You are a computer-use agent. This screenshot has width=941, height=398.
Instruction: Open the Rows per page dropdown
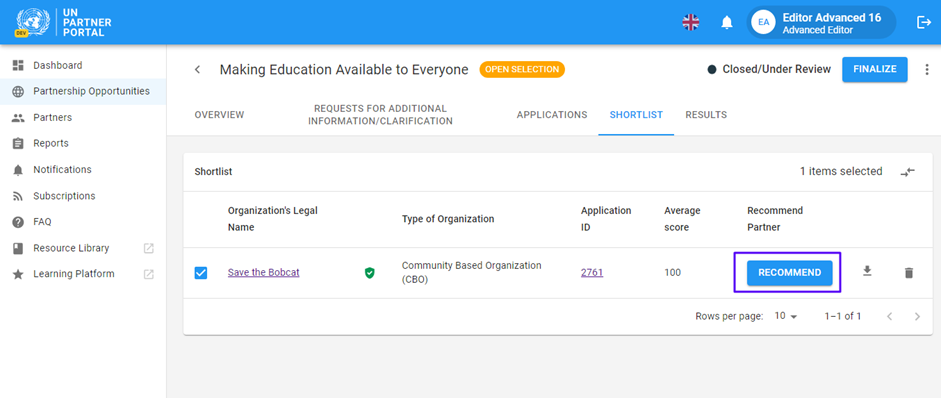click(x=786, y=316)
